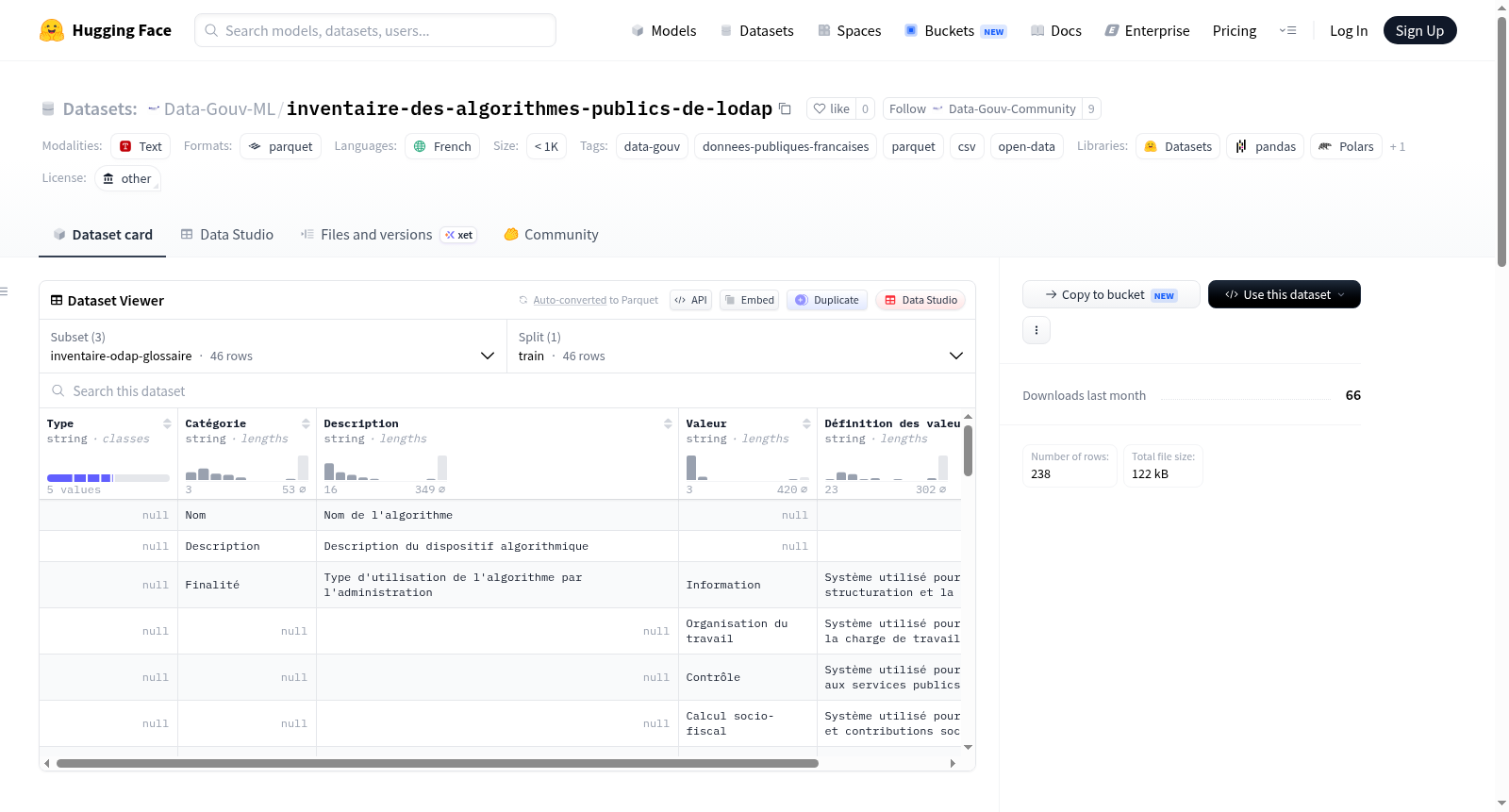Click the viewer vertical scrollbar thumb

coord(968,451)
